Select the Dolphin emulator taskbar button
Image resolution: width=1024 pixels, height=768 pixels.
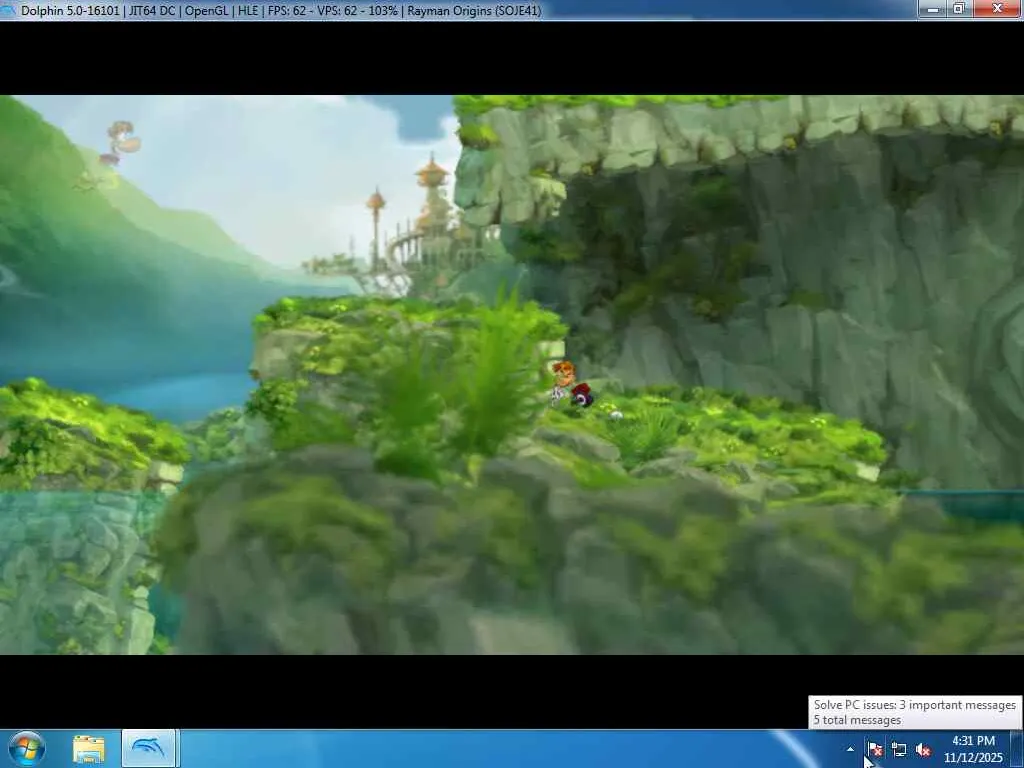click(148, 748)
